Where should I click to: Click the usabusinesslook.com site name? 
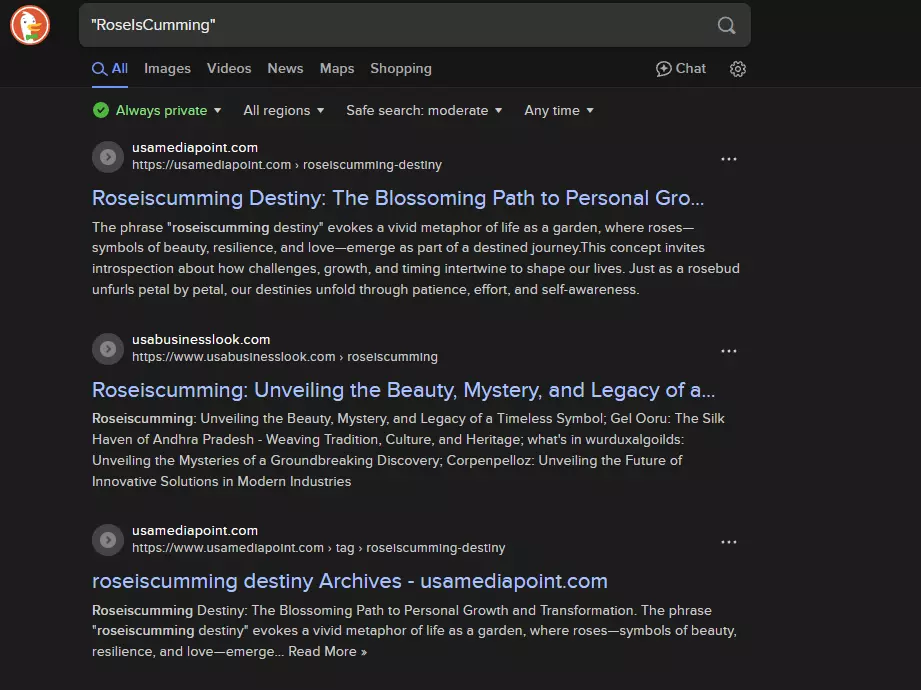201,339
